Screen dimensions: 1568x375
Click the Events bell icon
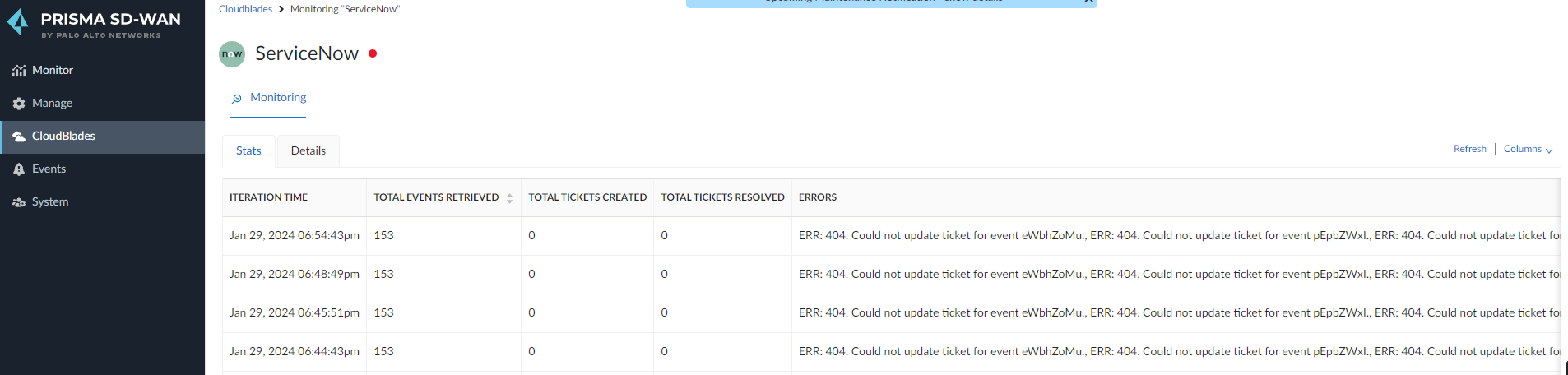pos(19,169)
